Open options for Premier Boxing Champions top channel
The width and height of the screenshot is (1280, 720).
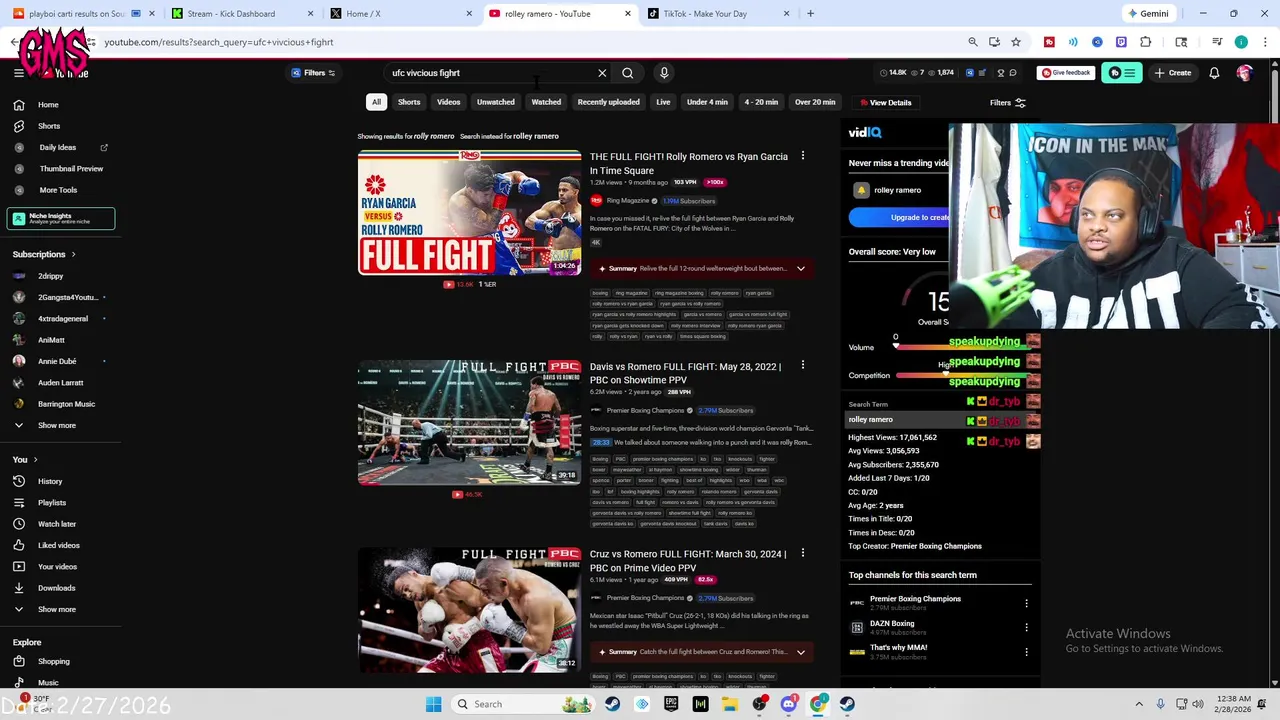[x=1026, y=603]
